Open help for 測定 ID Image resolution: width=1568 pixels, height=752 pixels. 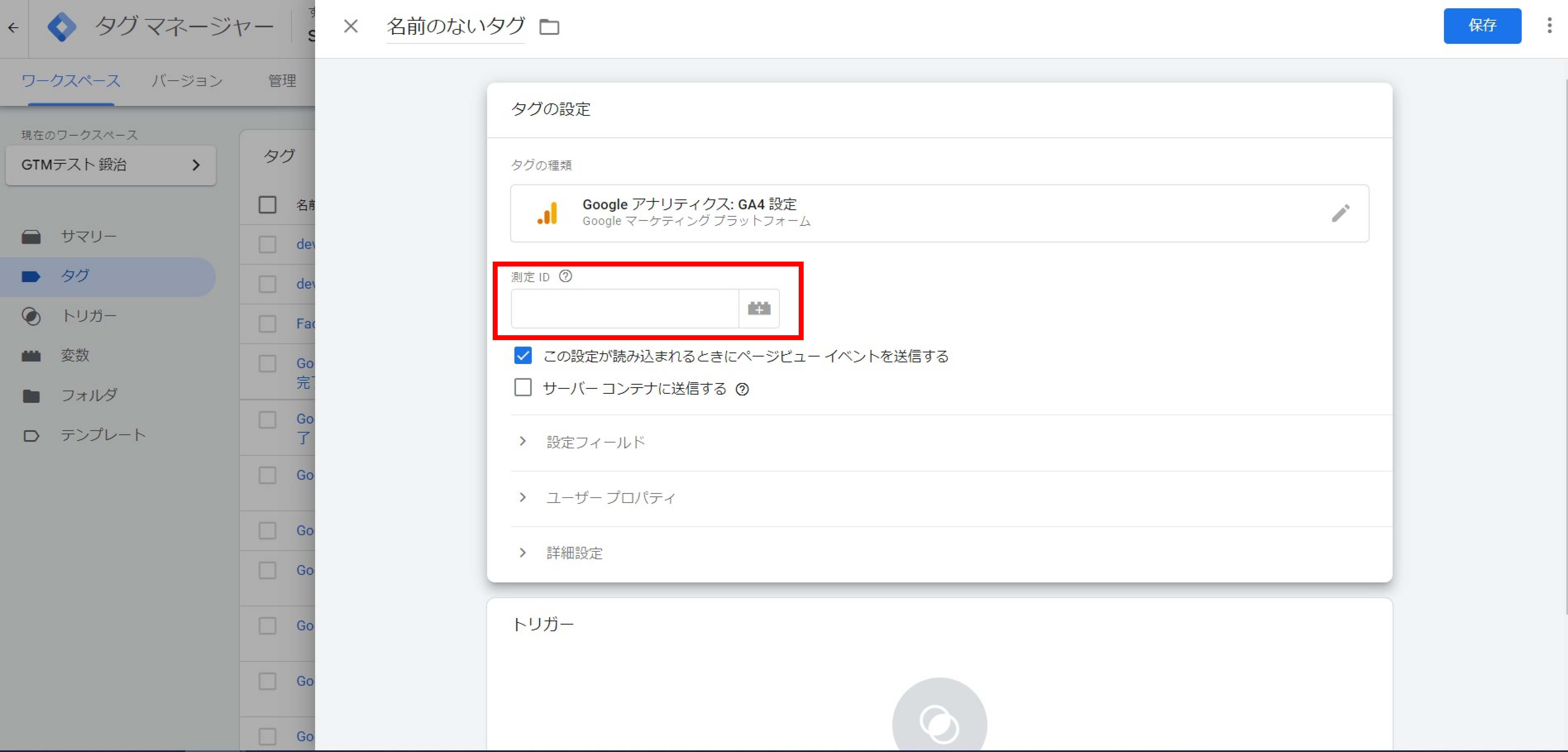point(565,276)
